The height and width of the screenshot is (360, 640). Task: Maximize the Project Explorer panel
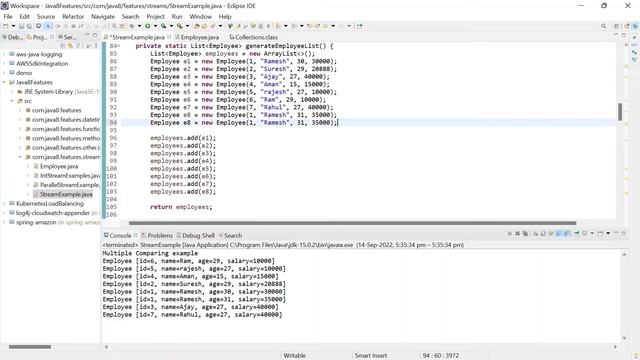95,36
